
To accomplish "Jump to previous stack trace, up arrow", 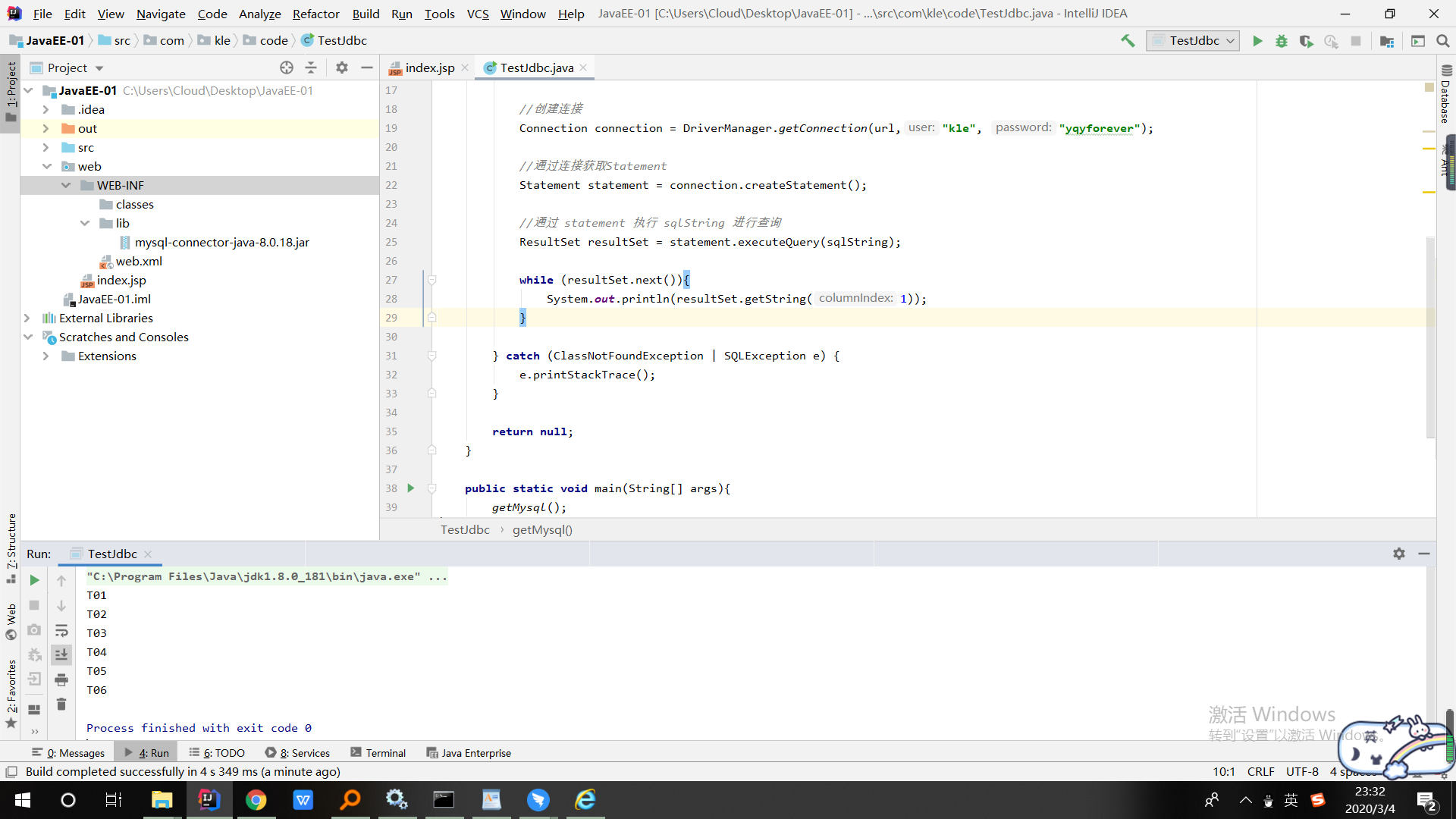I will click(x=61, y=580).
